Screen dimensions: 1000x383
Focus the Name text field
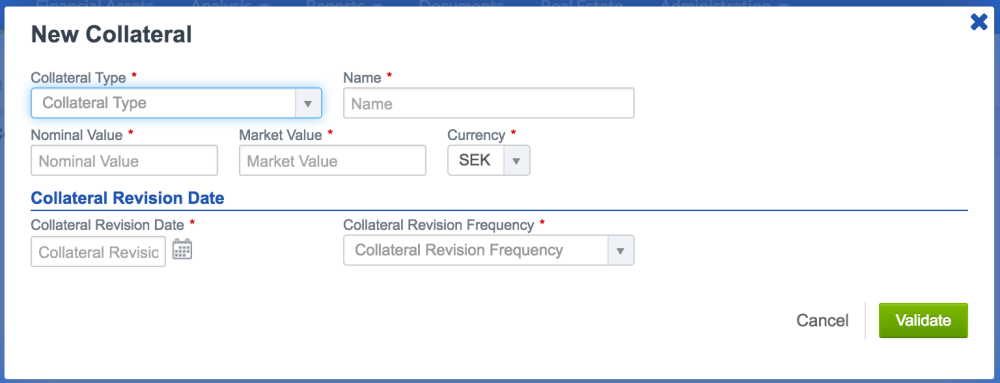[x=489, y=103]
